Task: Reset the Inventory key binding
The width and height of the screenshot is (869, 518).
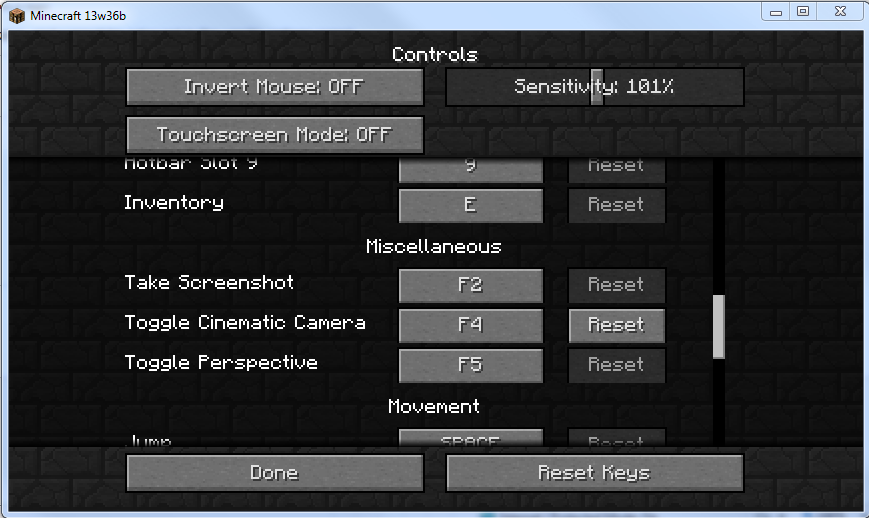Action: pos(616,206)
